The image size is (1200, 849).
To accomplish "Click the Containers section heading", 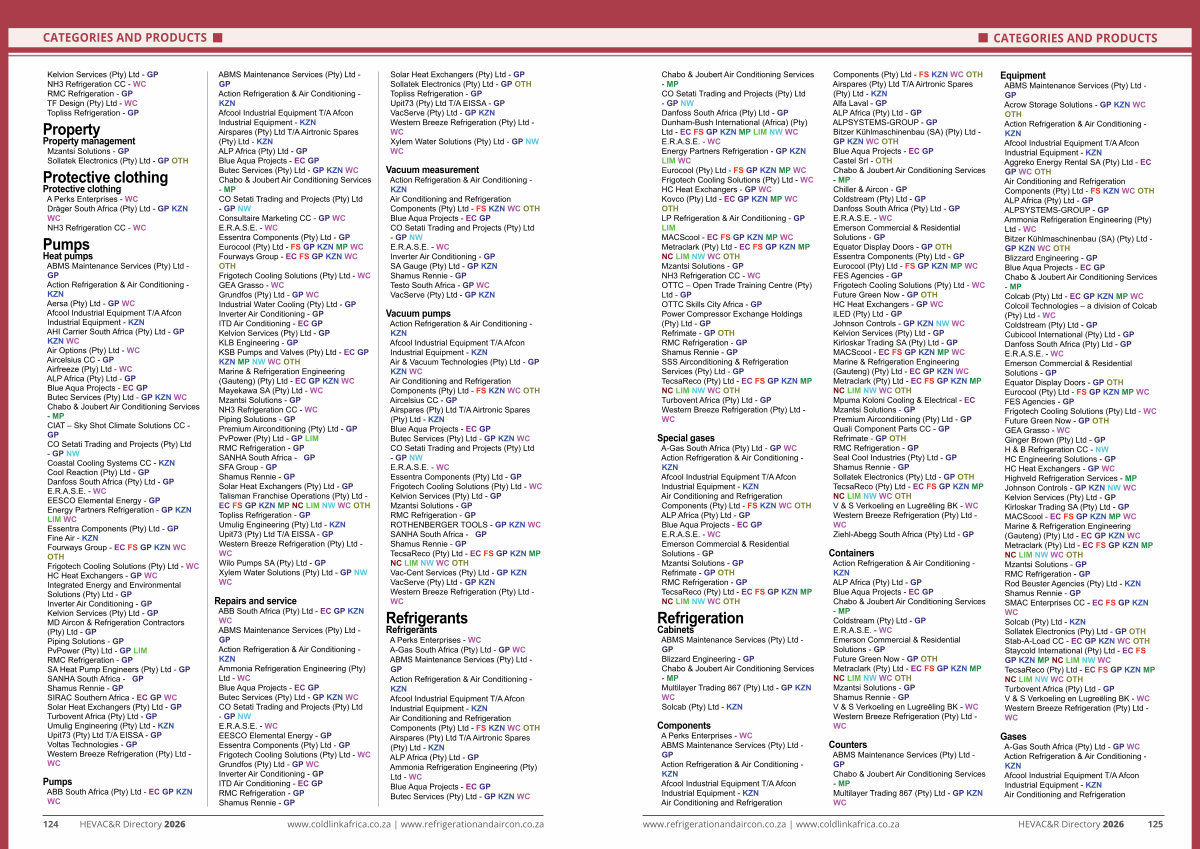I will point(851,553).
